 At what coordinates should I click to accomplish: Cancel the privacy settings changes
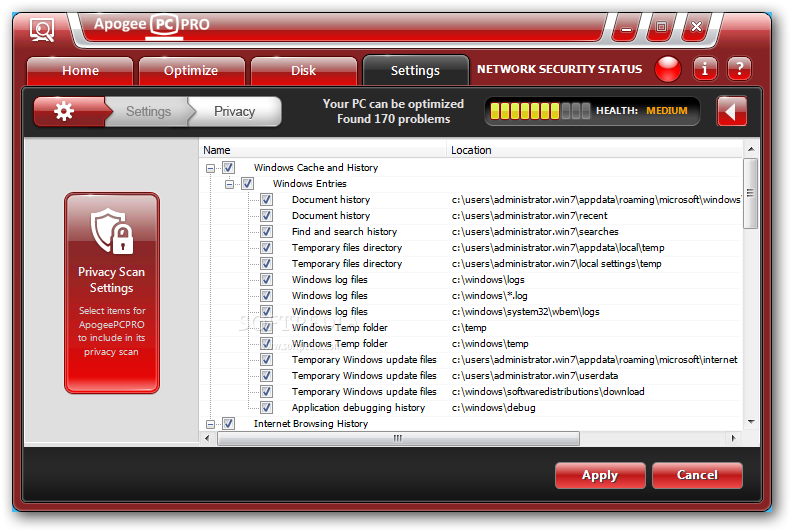[x=697, y=475]
